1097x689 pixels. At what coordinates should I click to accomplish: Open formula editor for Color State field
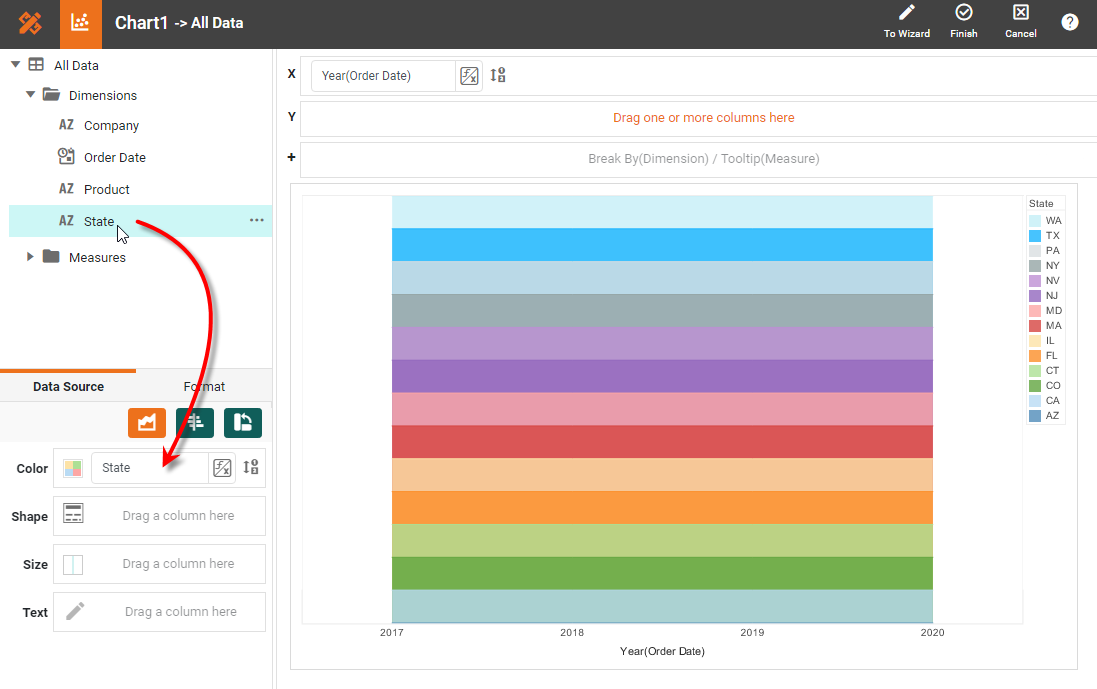(222, 467)
